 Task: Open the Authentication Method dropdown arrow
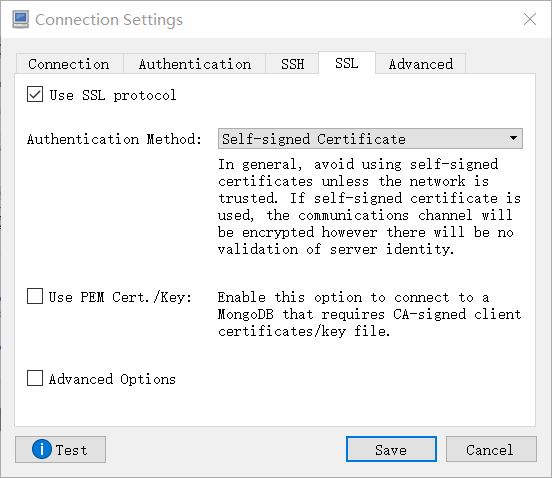click(x=513, y=138)
